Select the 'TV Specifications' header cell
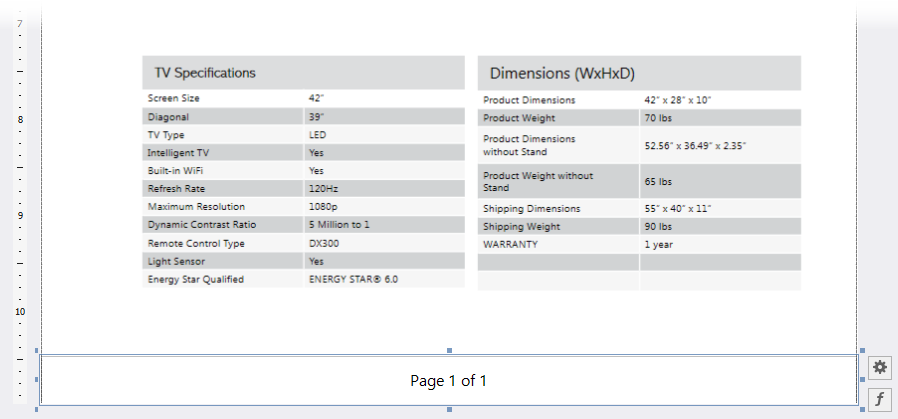This screenshot has height=419, width=898. point(303,73)
